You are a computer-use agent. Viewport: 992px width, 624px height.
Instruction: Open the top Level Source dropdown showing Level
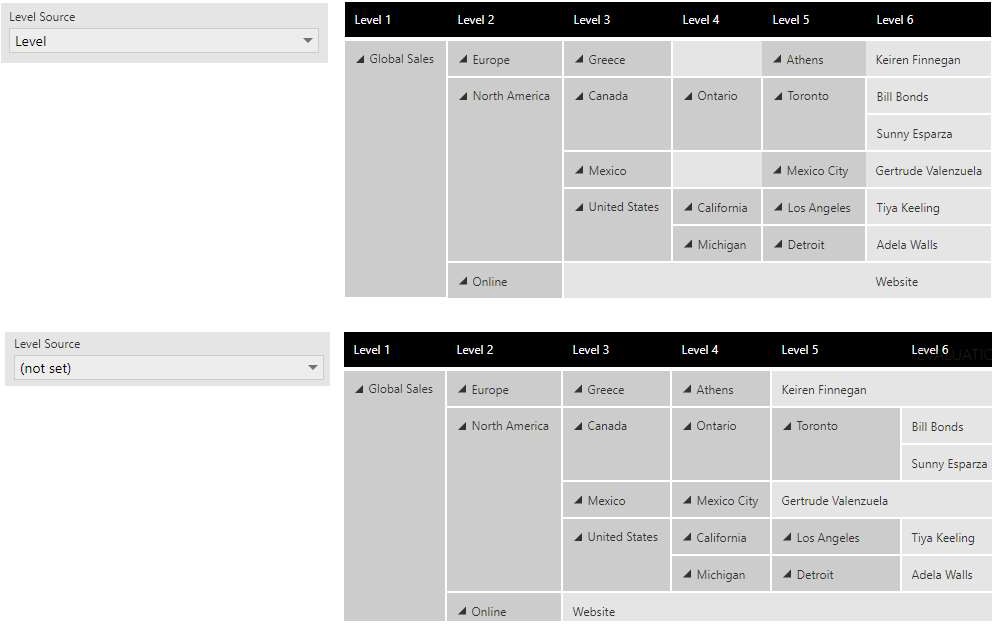coord(308,39)
